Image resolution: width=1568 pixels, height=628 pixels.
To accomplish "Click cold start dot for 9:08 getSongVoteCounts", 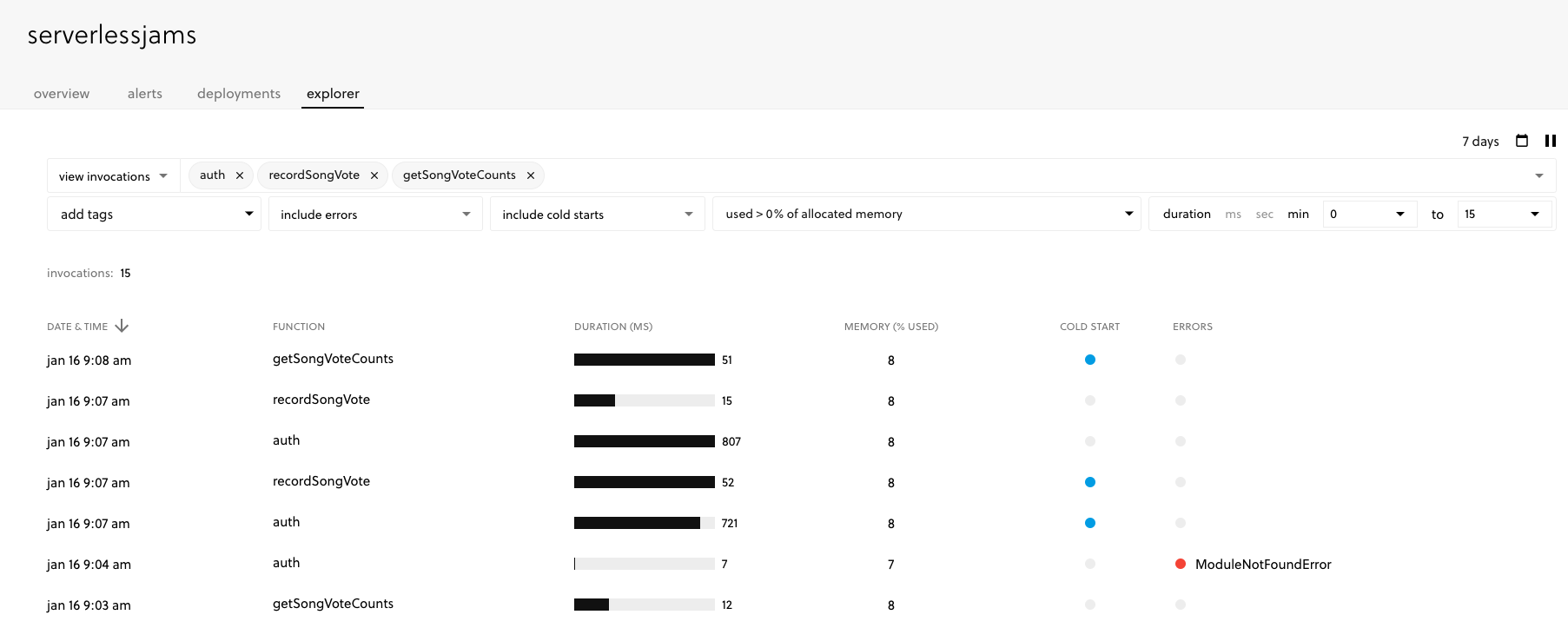I will 1089,360.
